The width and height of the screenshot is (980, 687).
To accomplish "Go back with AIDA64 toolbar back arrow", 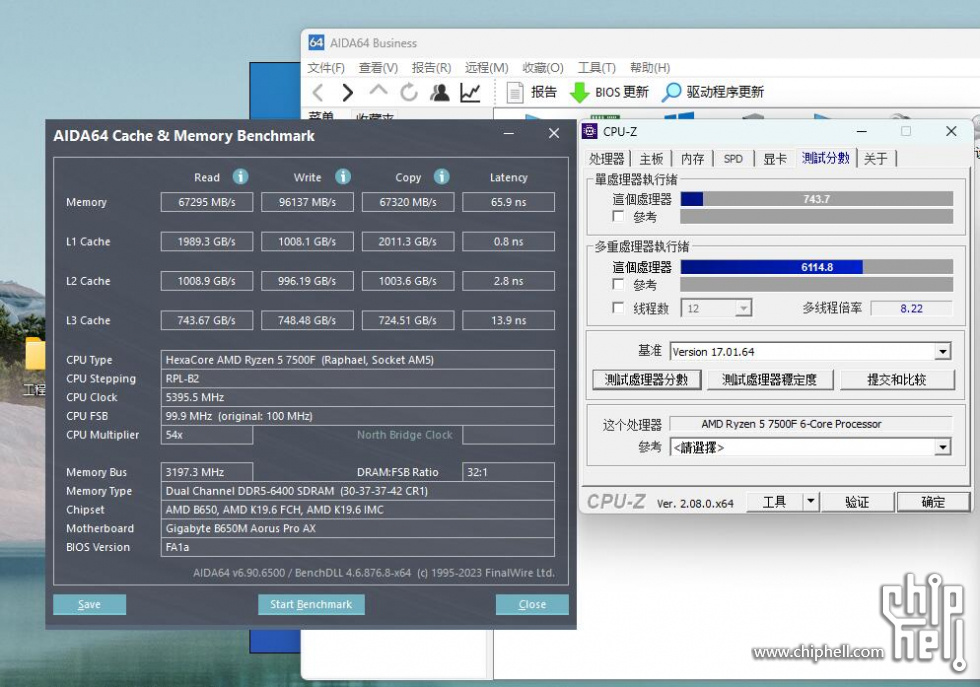I will click(x=318, y=93).
